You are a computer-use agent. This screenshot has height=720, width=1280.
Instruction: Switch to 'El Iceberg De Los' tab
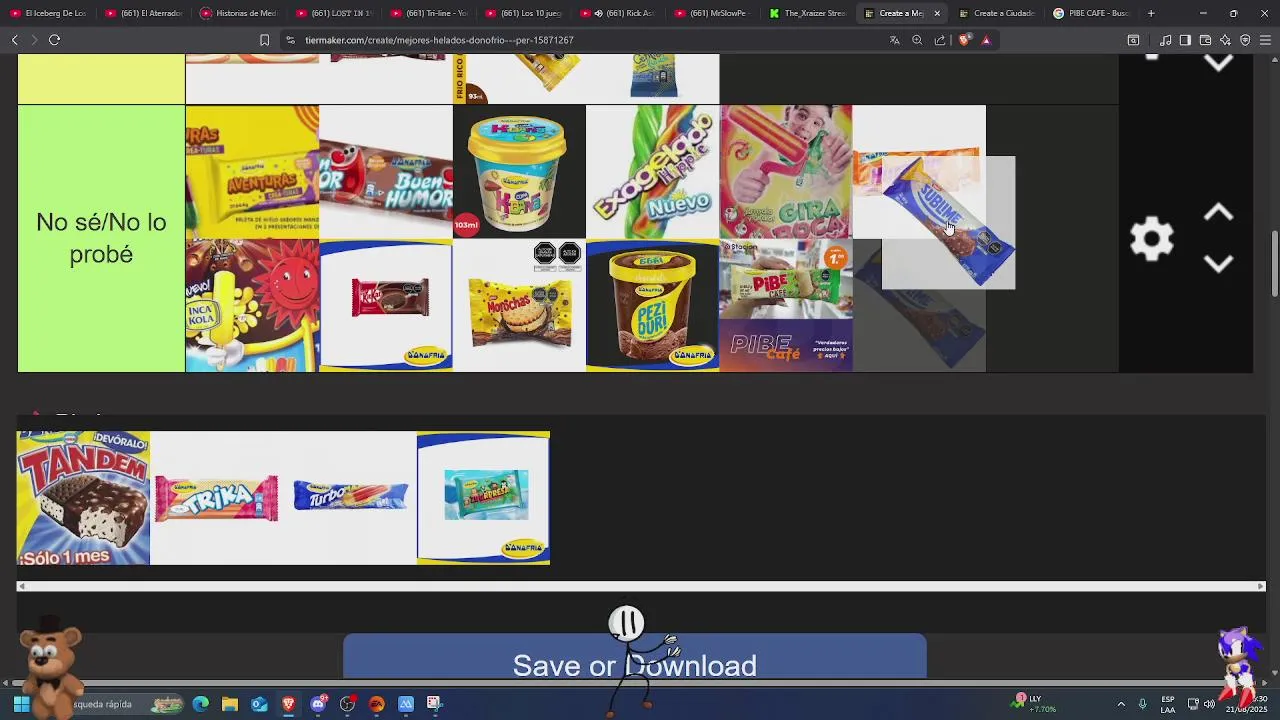tap(47, 13)
